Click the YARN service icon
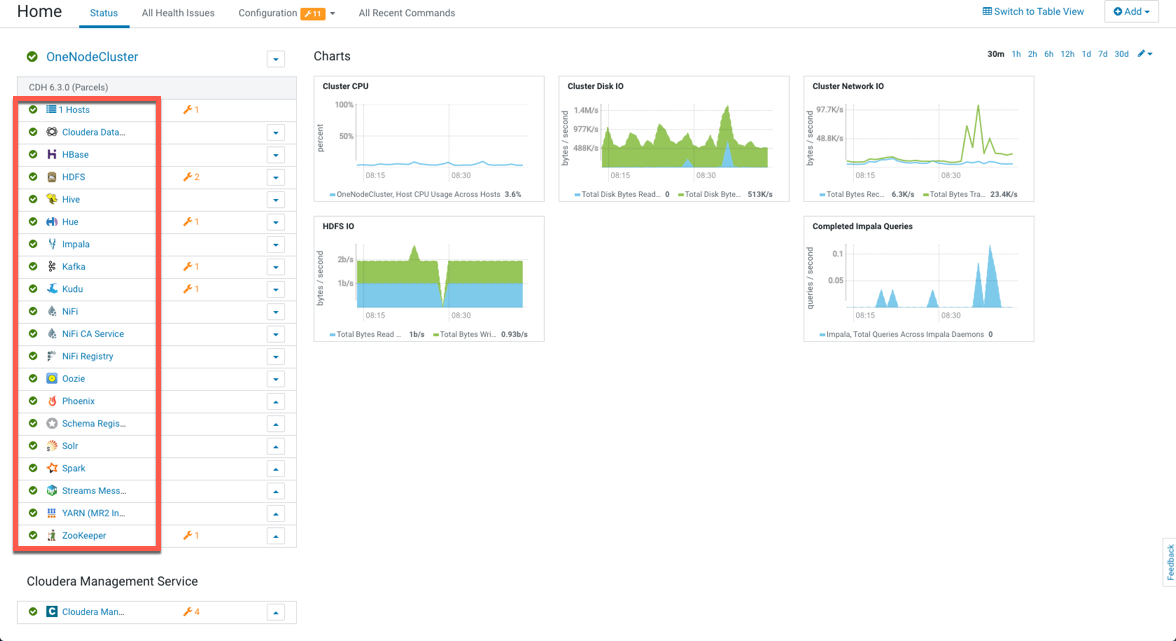Image resolution: width=1176 pixels, height=641 pixels. click(52, 513)
